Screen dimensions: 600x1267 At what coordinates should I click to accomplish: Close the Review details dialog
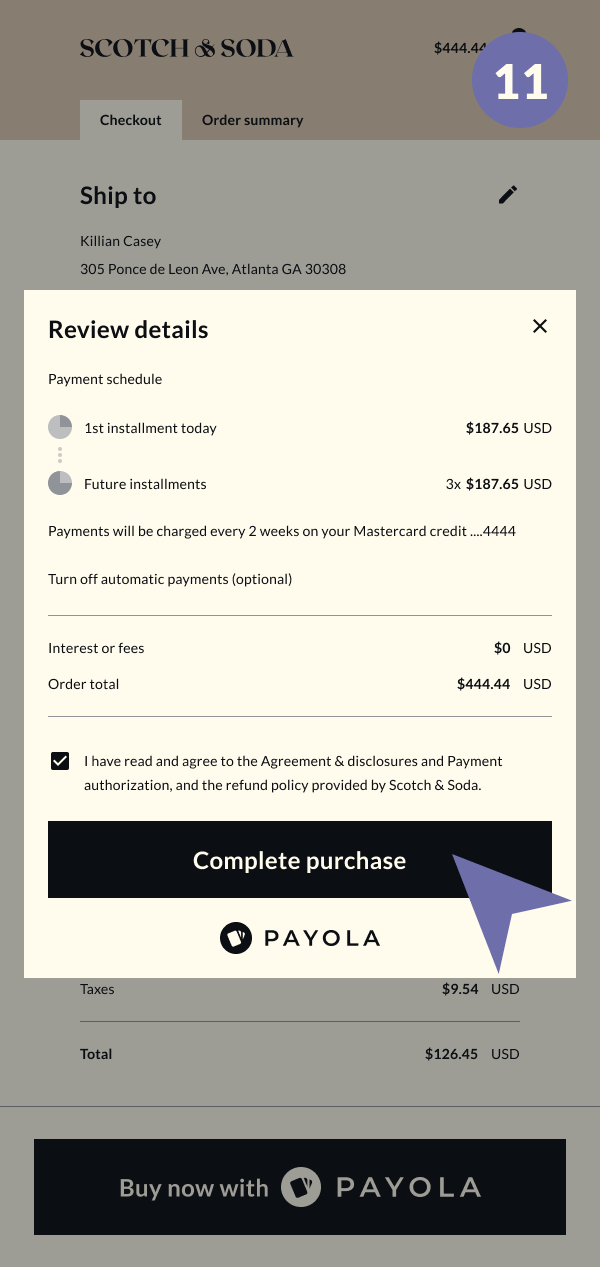click(540, 326)
